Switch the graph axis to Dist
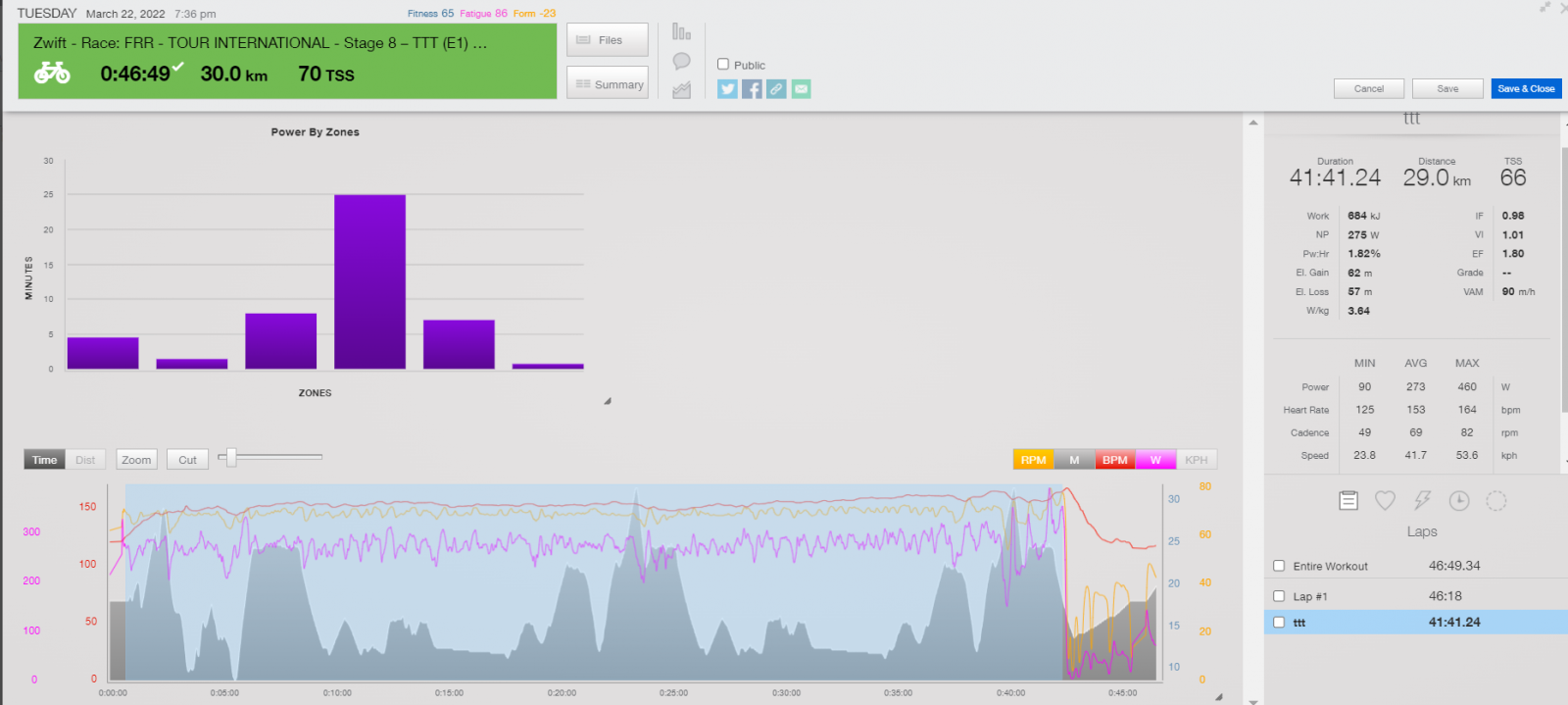This screenshot has height=705, width=1568. point(85,460)
